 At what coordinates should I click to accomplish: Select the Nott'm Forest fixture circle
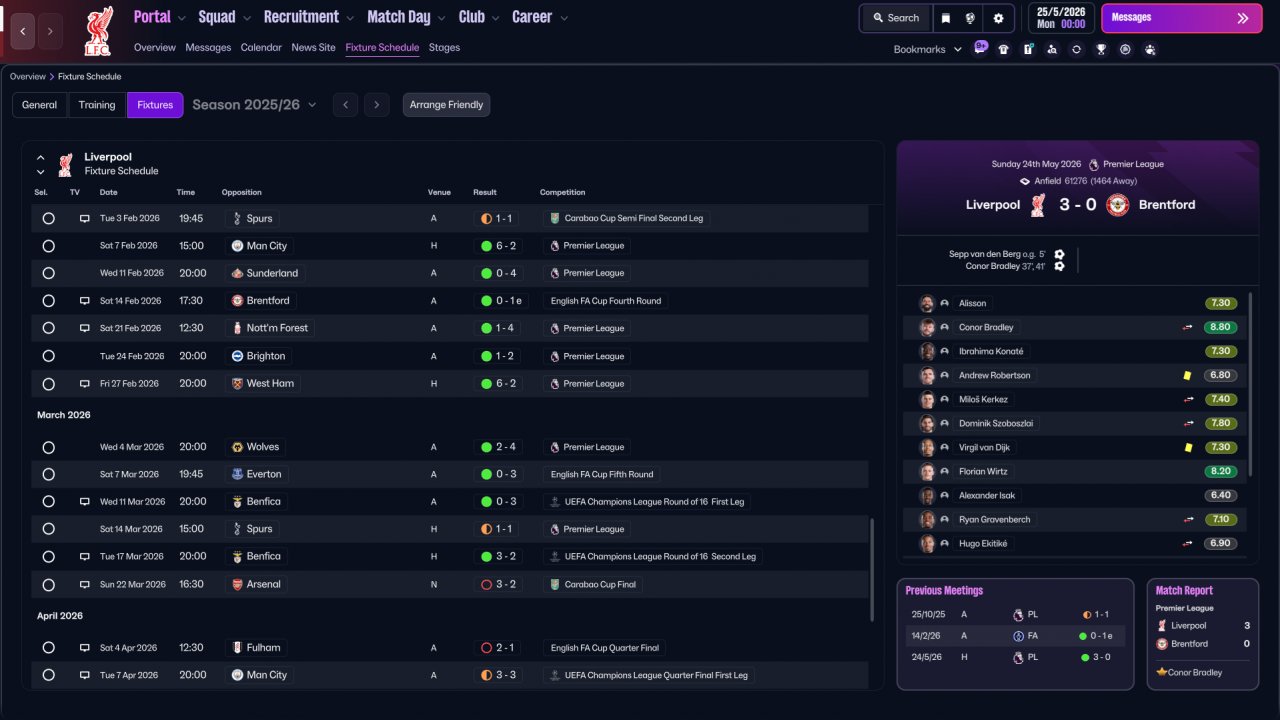(48, 328)
